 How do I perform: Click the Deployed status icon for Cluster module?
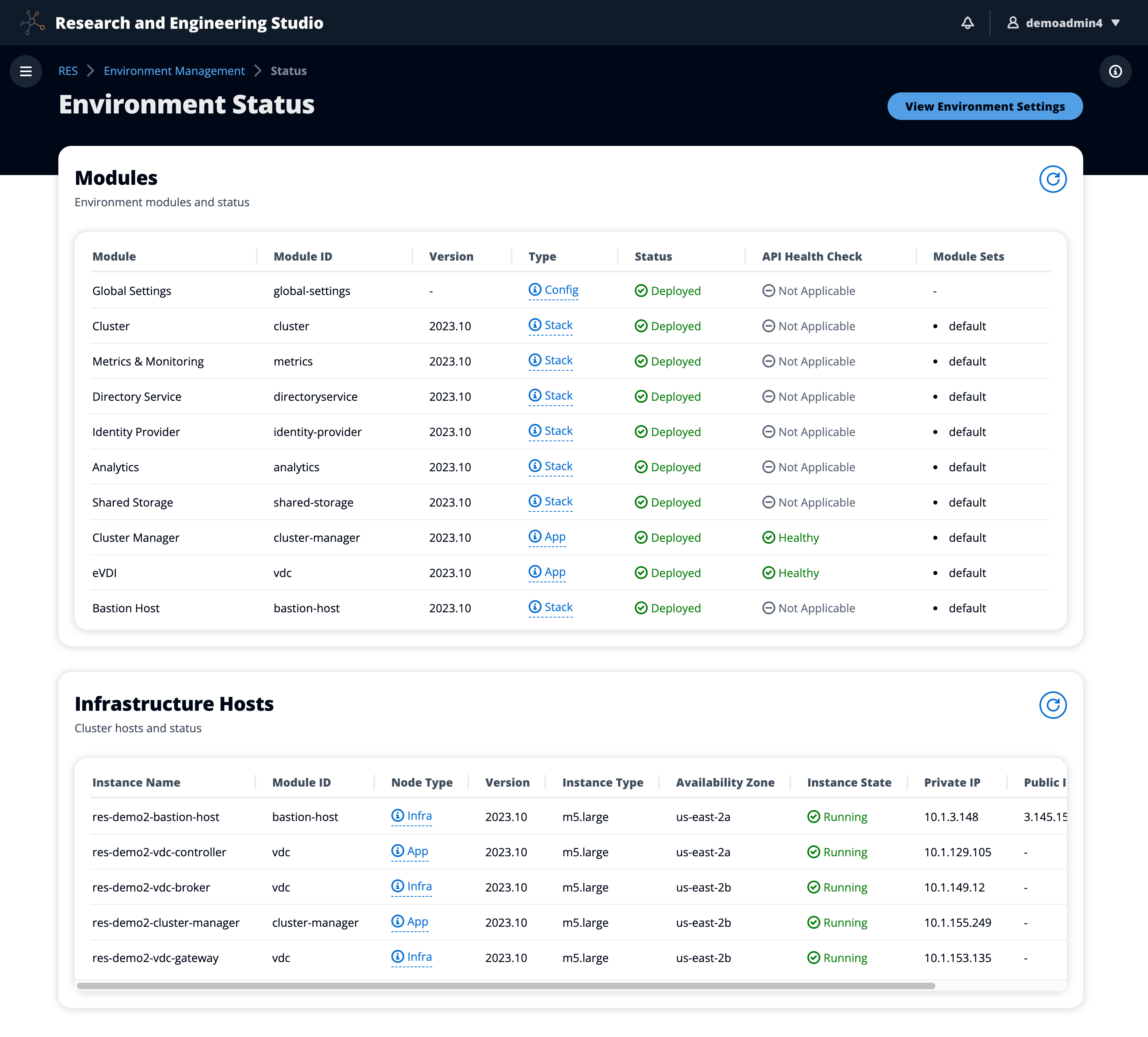(641, 326)
